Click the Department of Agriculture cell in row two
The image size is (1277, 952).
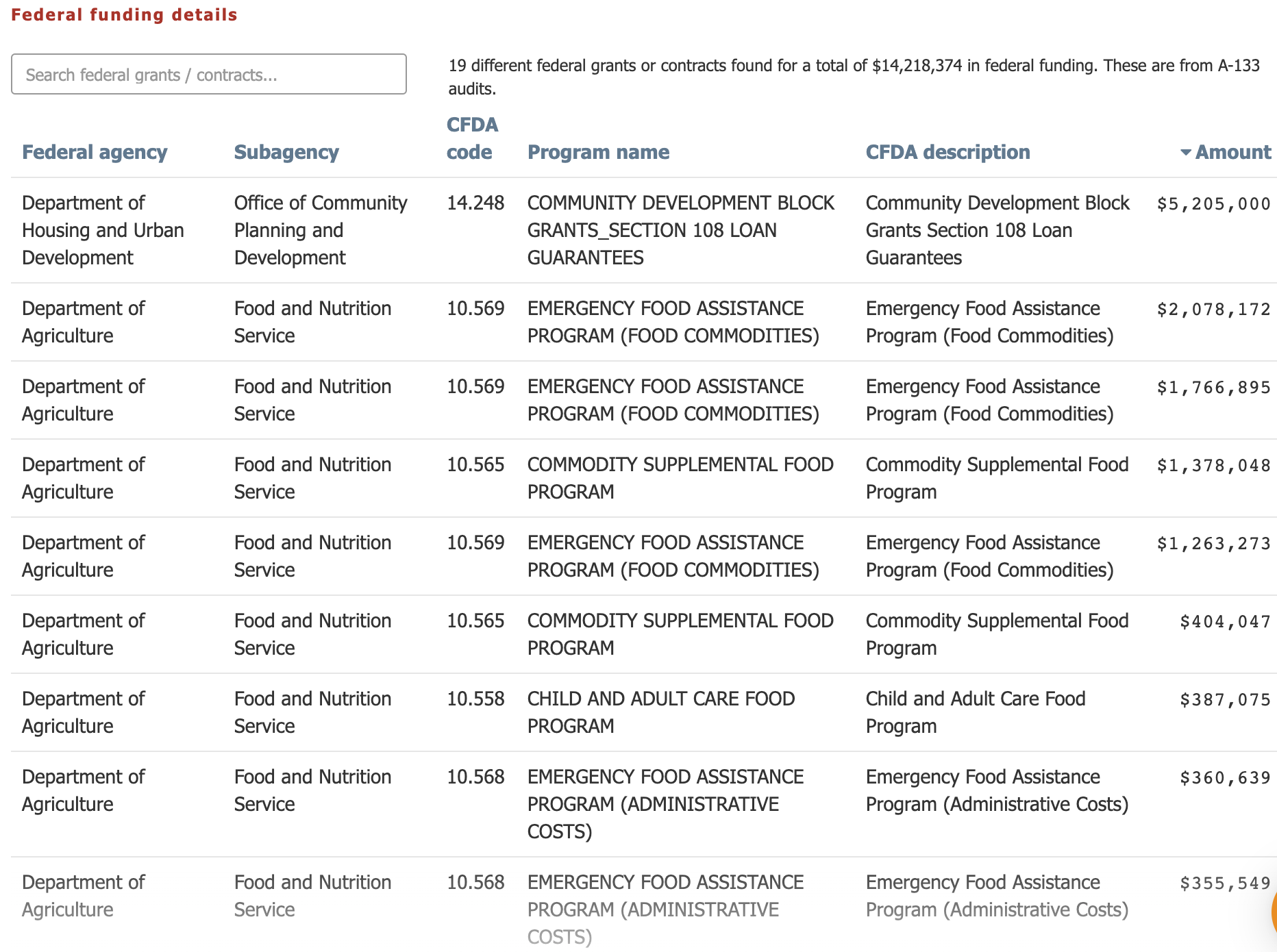click(84, 322)
